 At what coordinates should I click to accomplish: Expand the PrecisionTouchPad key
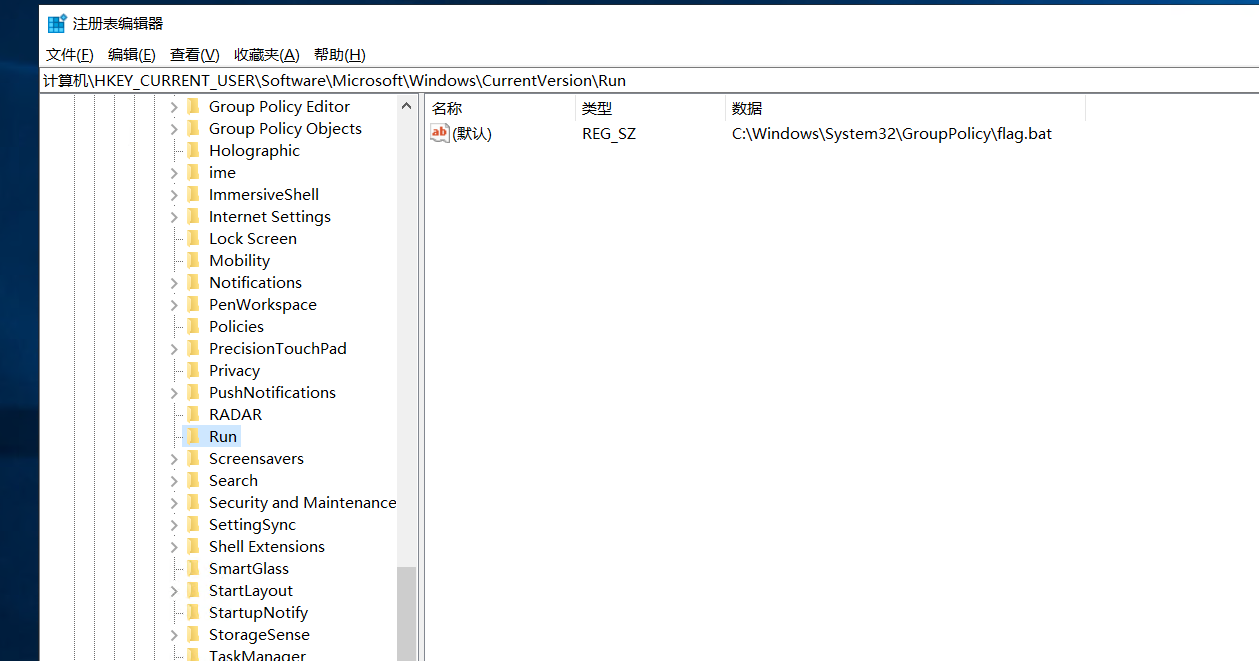click(x=174, y=349)
